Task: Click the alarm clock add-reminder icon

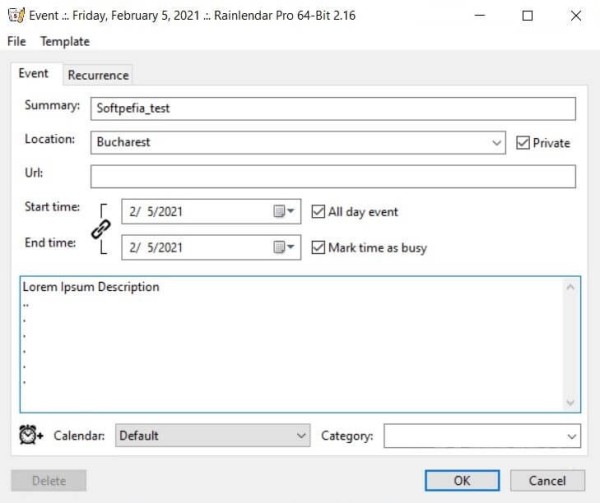Action: 31,435
